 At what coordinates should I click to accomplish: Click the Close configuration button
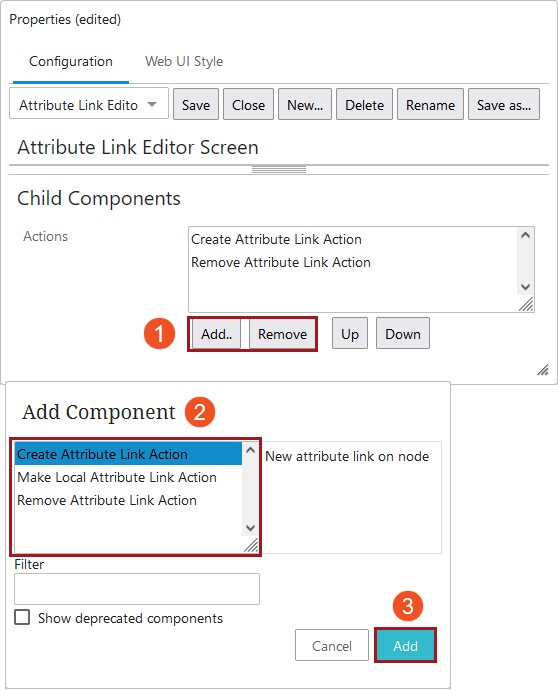(x=248, y=105)
